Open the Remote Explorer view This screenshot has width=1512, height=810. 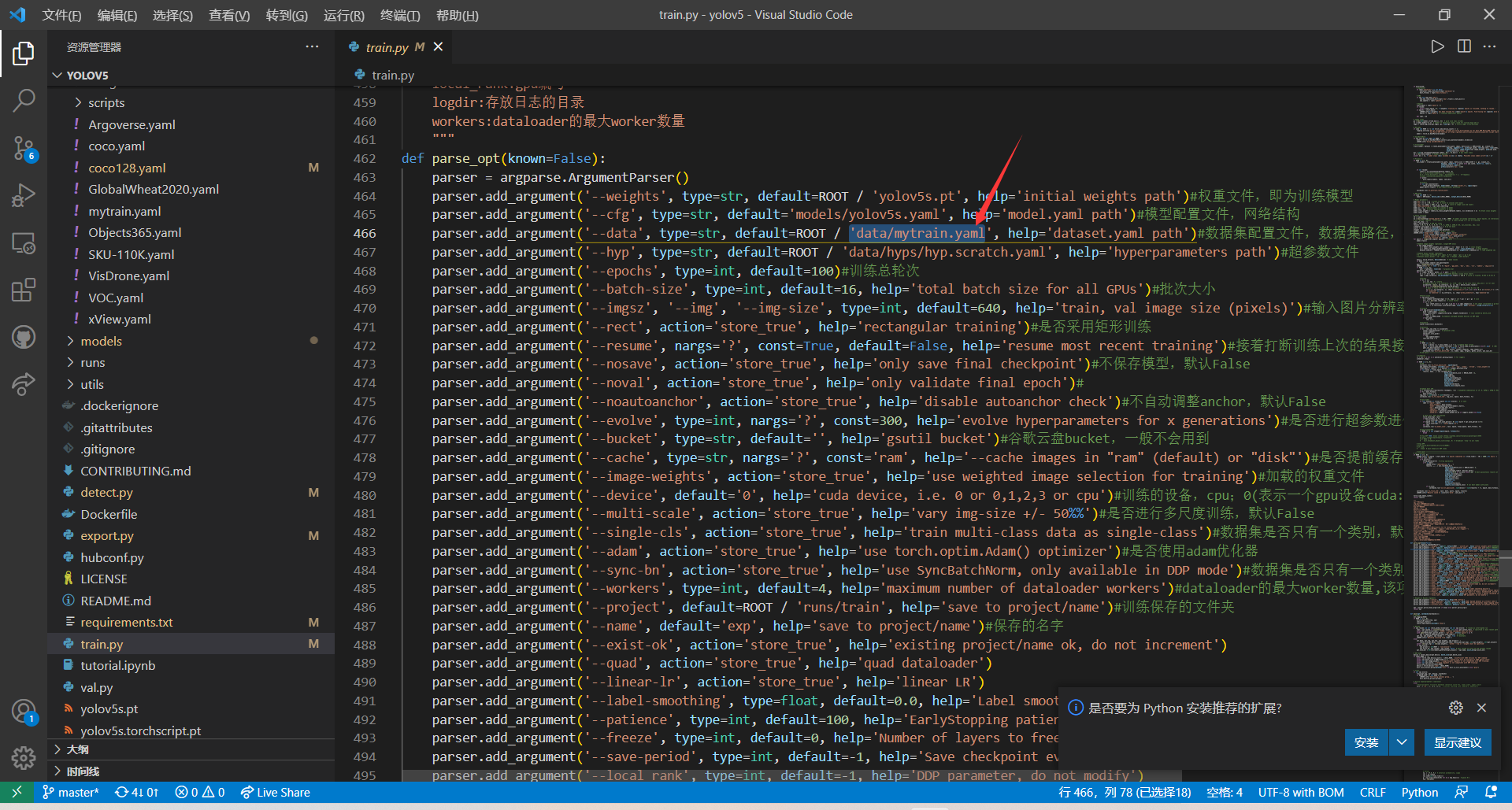24,243
